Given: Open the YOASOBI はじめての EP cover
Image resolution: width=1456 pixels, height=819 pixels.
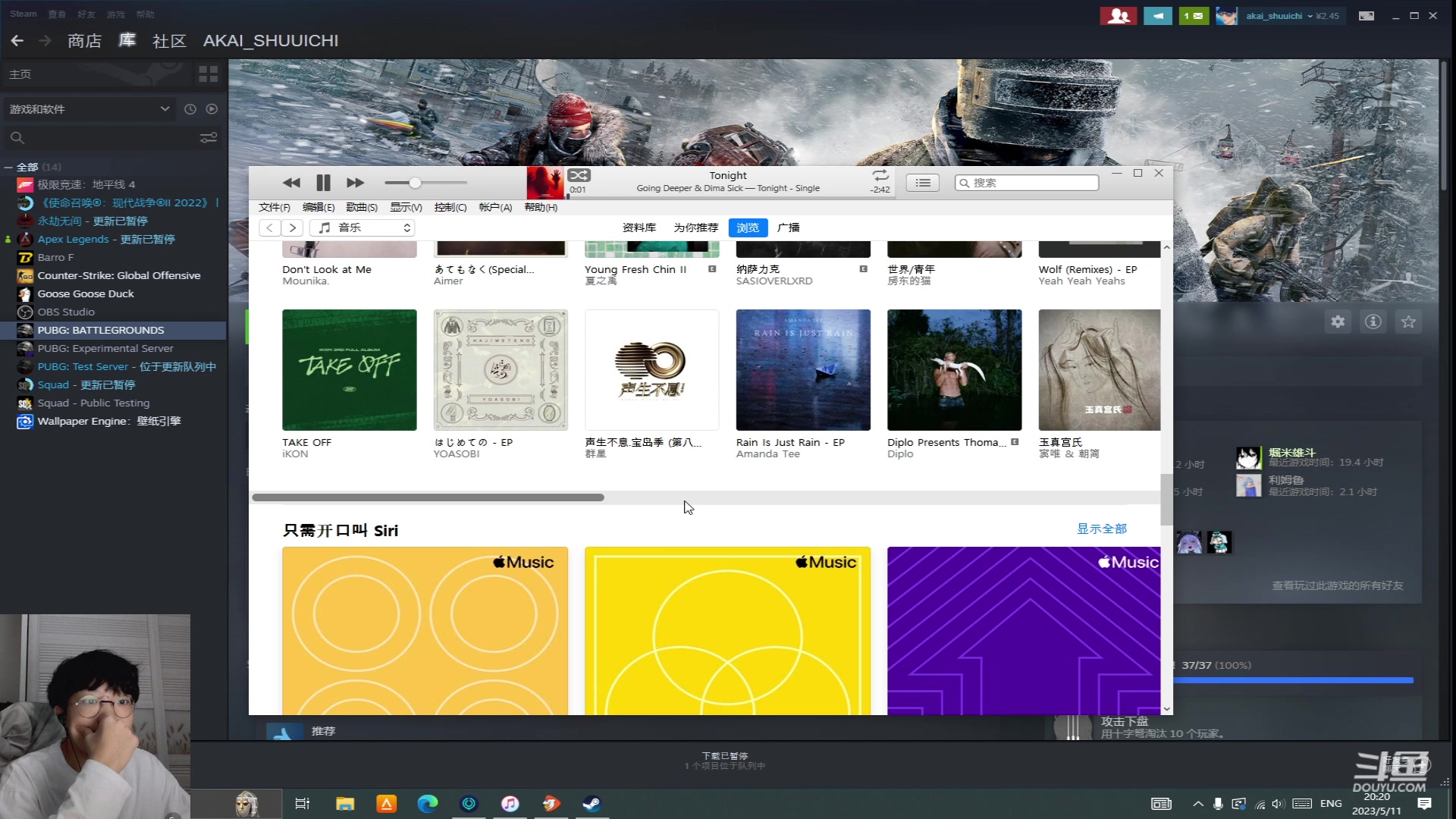Looking at the screenshot, I should [500, 370].
